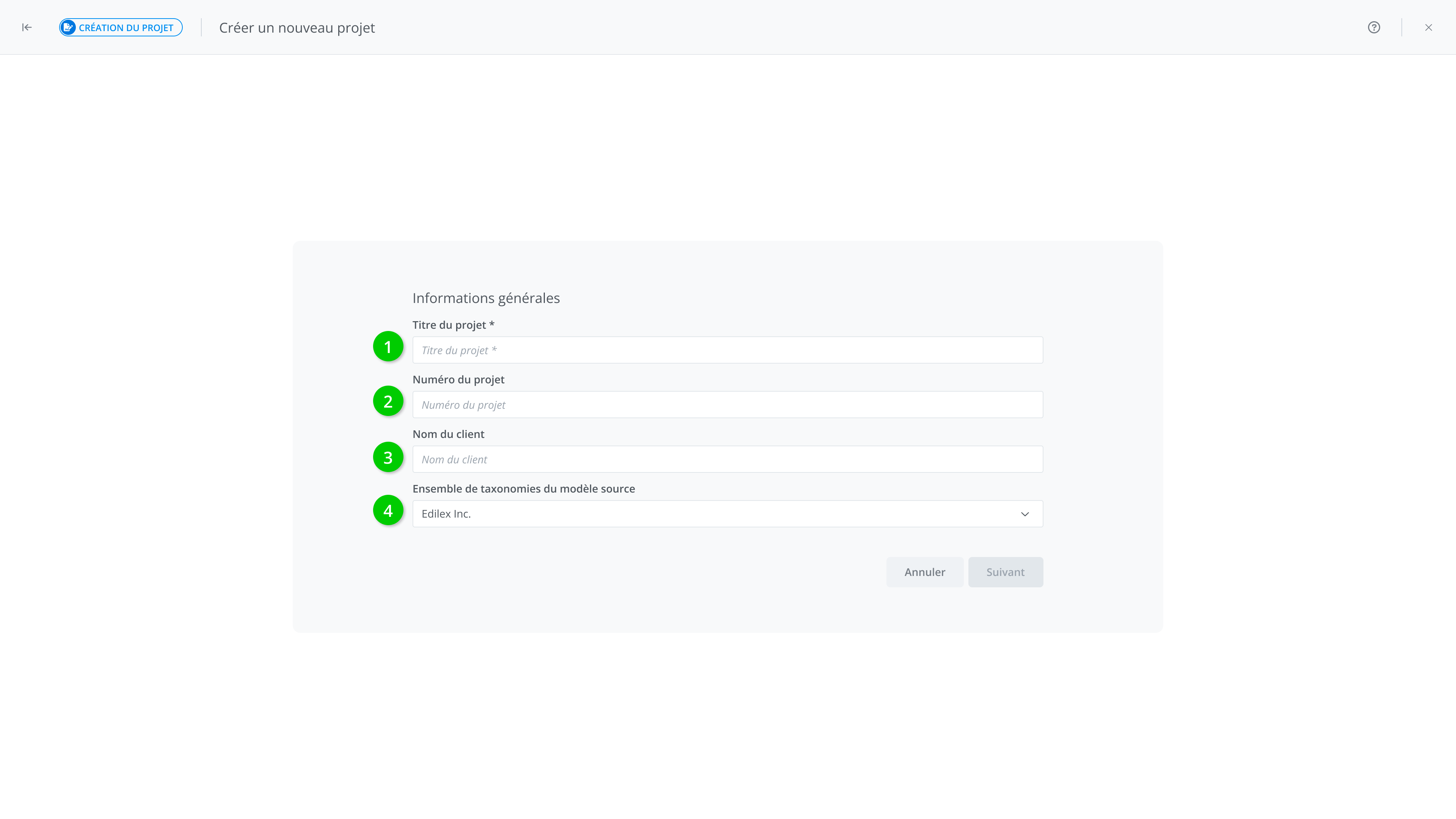Click the CRÉATION DU PROJET label text

tap(126, 28)
